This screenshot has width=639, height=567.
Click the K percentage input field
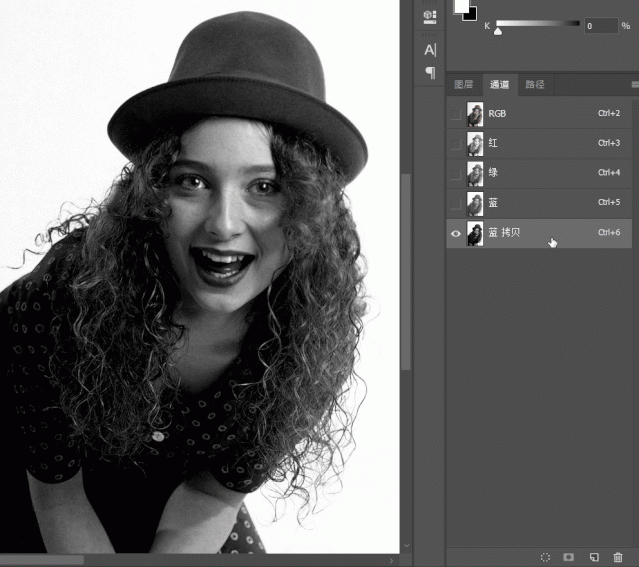[x=600, y=26]
